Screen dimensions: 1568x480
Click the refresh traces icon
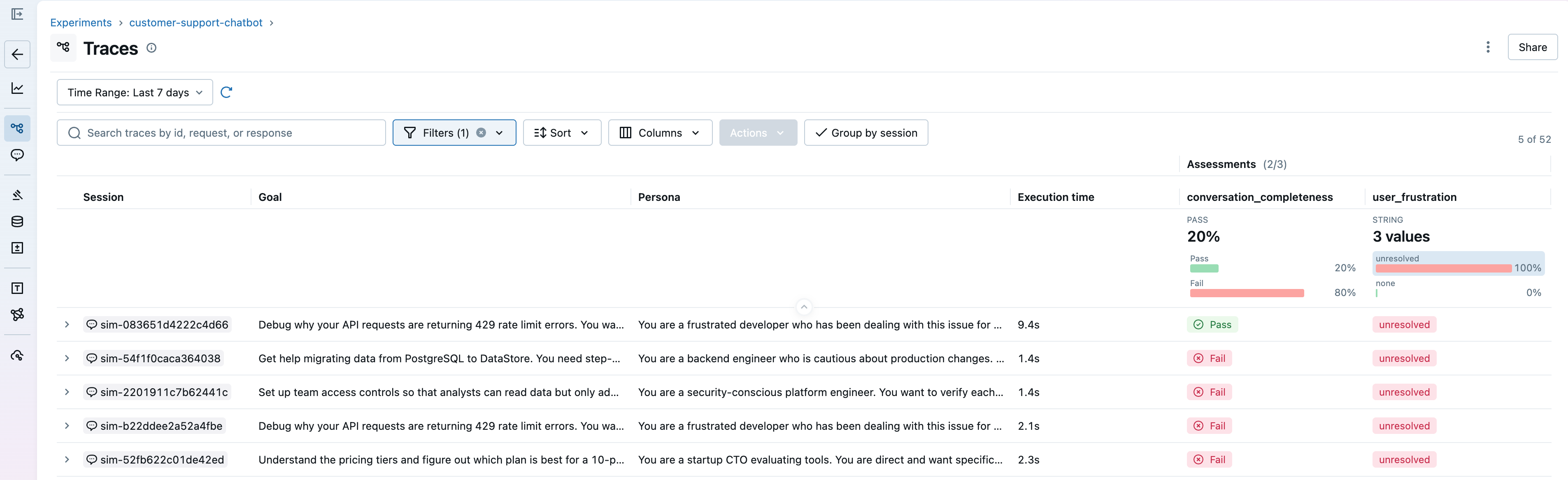(226, 92)
